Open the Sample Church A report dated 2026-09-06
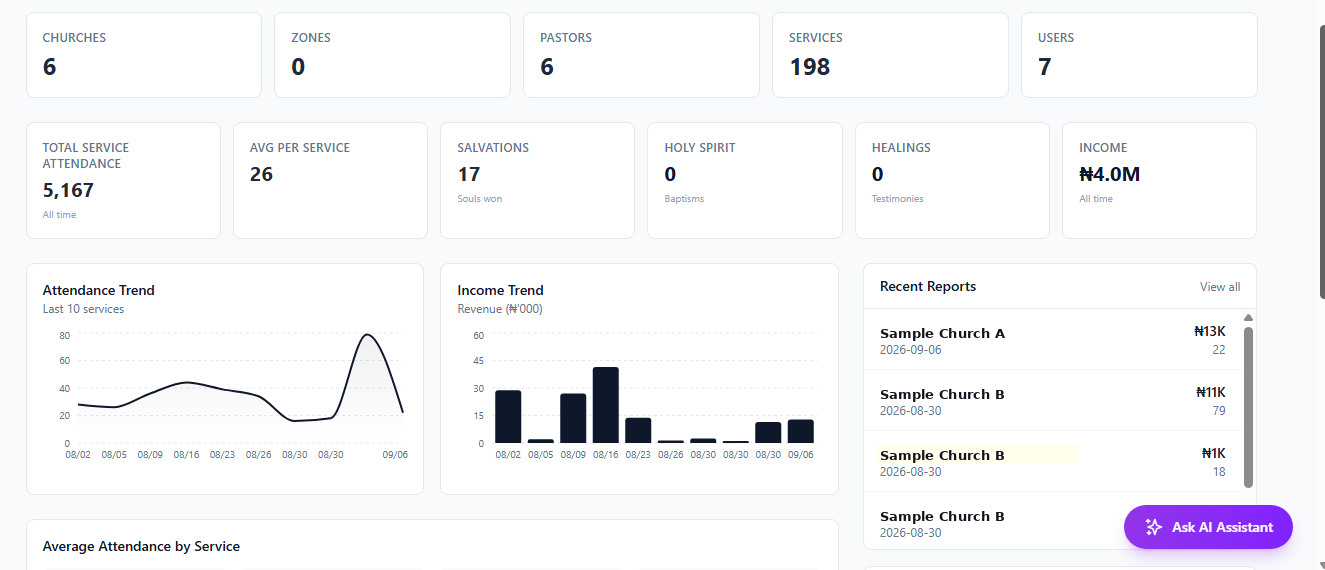This screenshot has width=1325, height=570. [x=1052, y=340]
